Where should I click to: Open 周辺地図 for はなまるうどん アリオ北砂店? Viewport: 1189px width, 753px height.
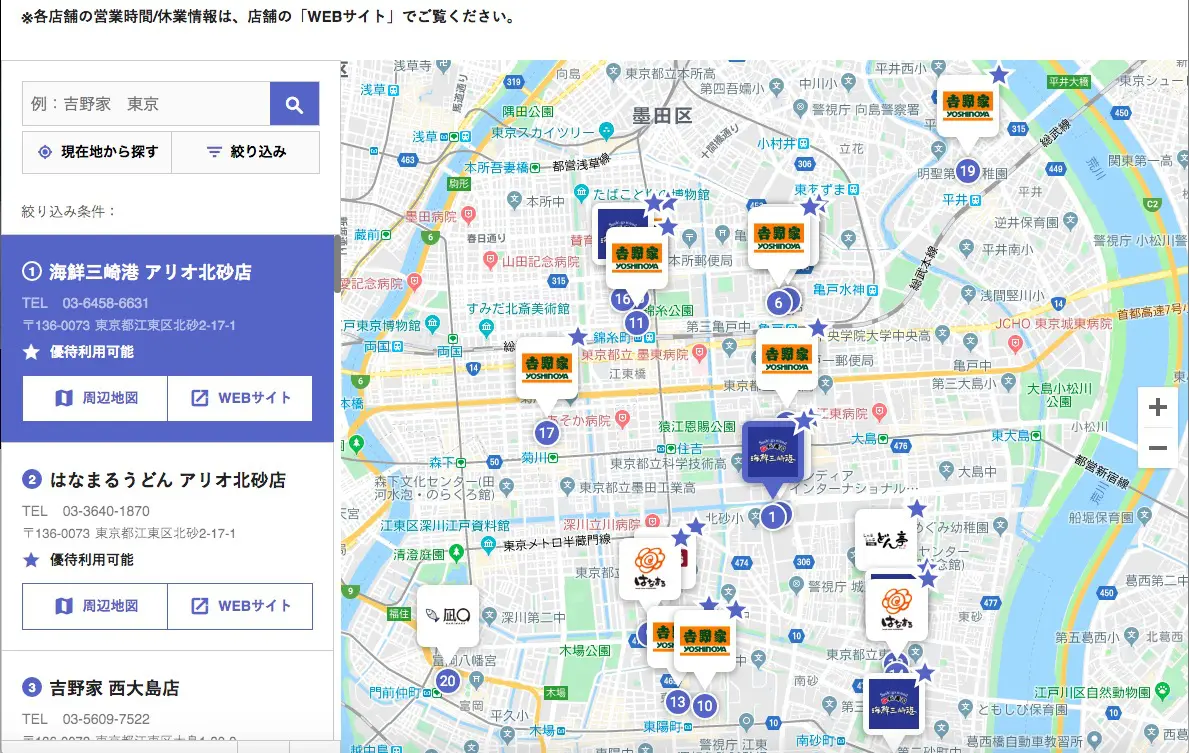click(x=95, y=606)
